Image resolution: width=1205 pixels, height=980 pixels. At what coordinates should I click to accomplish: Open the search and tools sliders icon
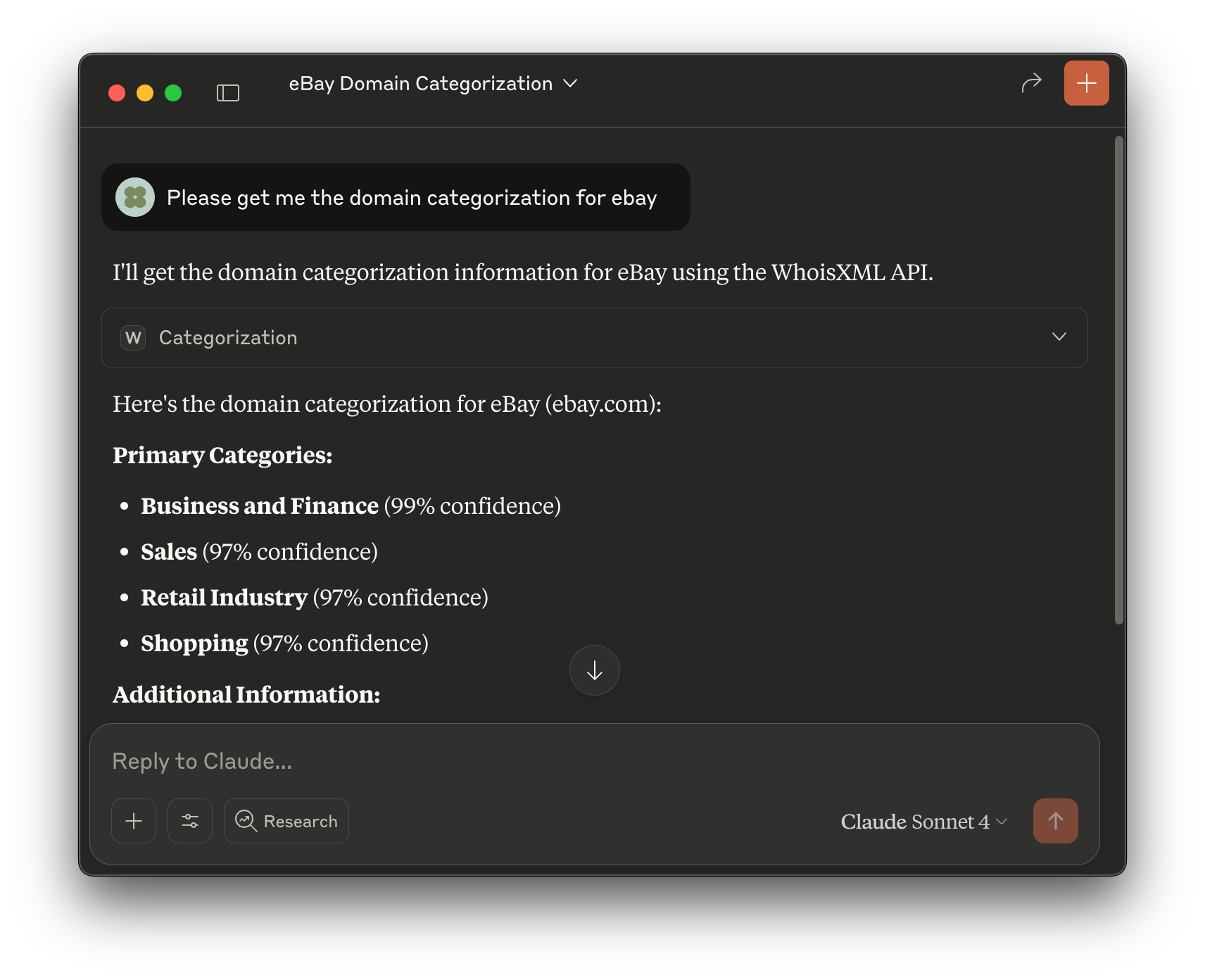coord(190,821)
